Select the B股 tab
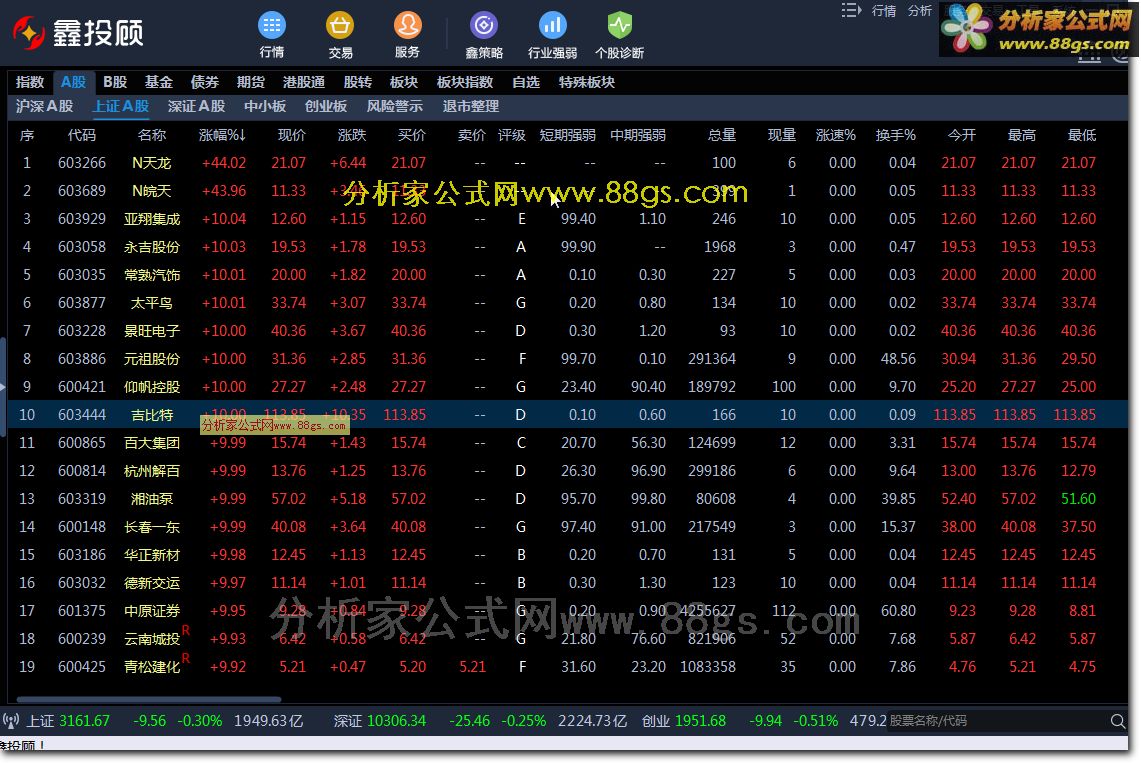 pos(115,82)
